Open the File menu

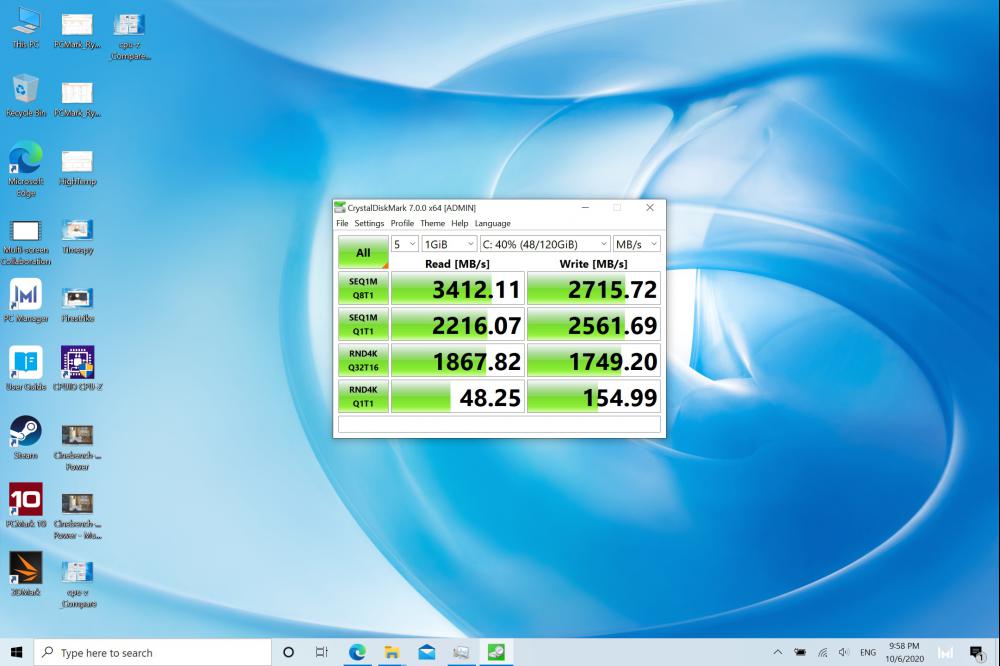click(342, 223)
